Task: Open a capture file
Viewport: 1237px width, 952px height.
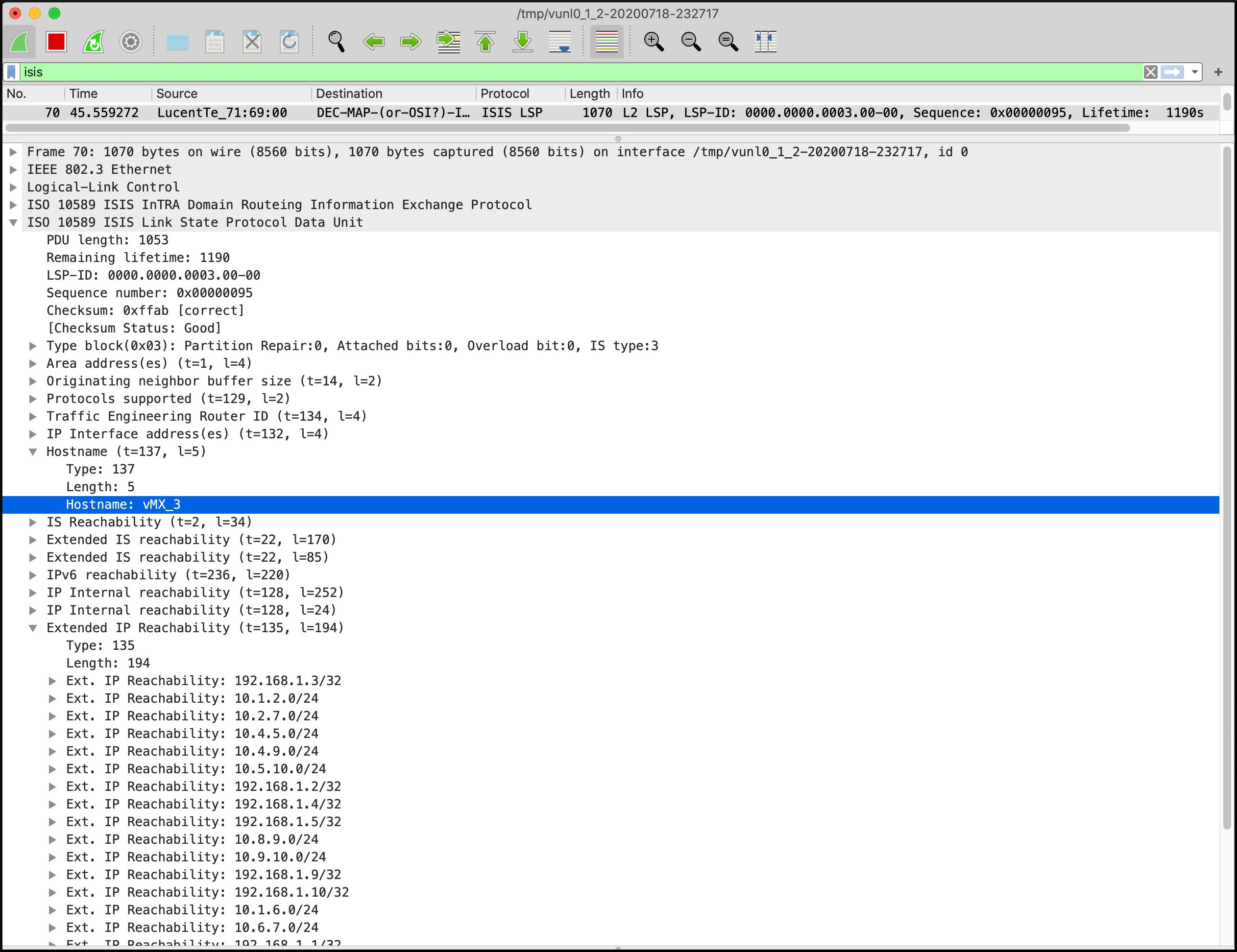Action: pos(178,42)
